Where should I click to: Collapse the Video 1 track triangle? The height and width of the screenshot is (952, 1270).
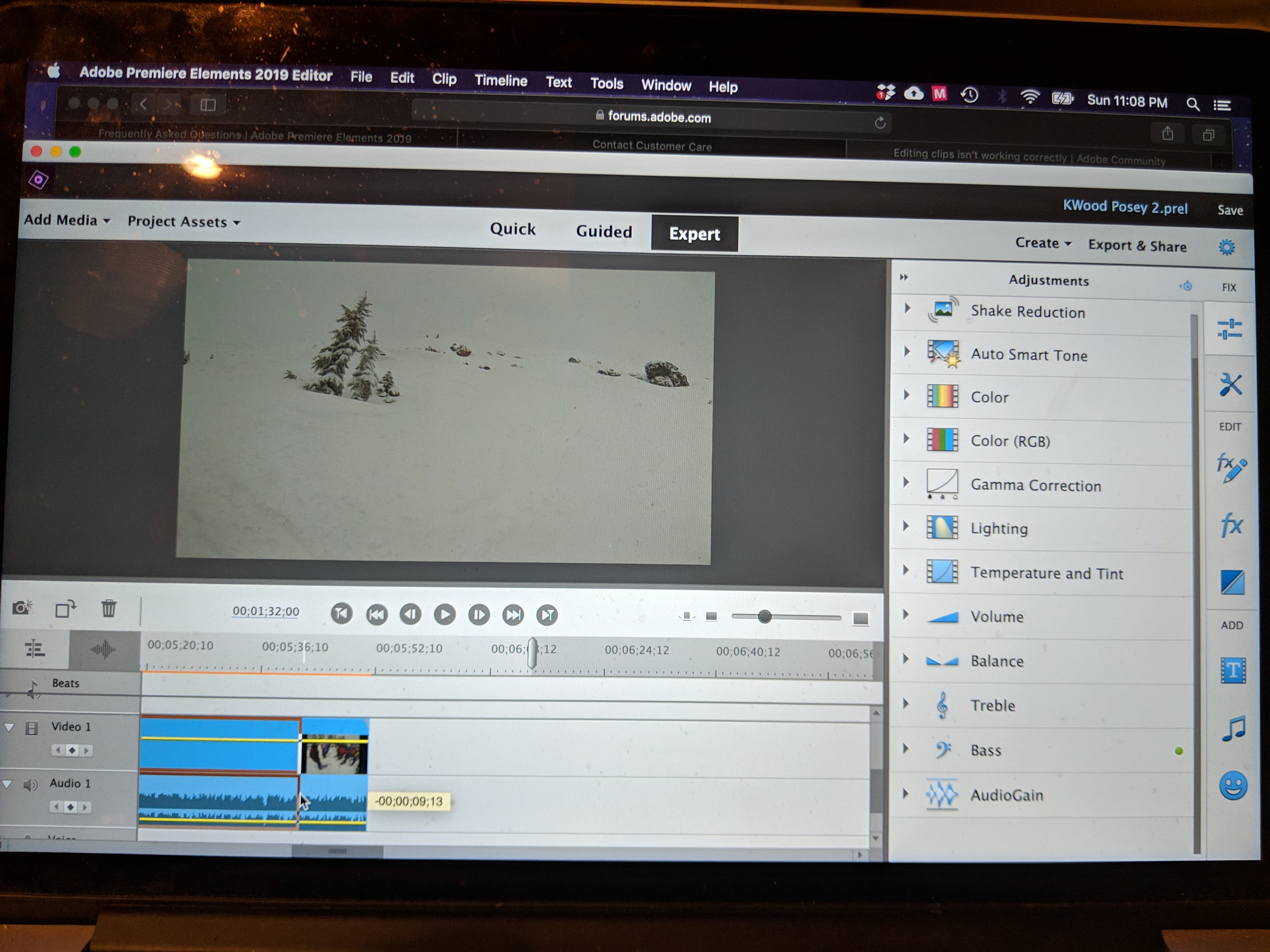pyautogui.click(x=9, y=727)
